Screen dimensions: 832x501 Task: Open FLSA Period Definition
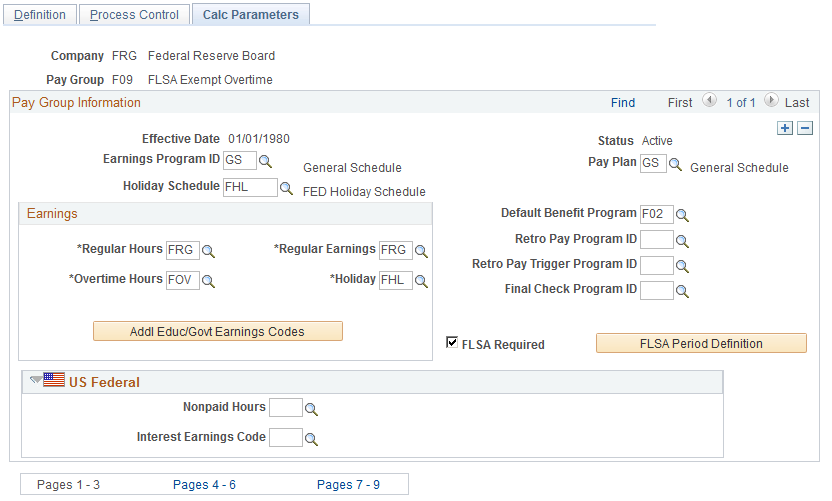[701, 343]
